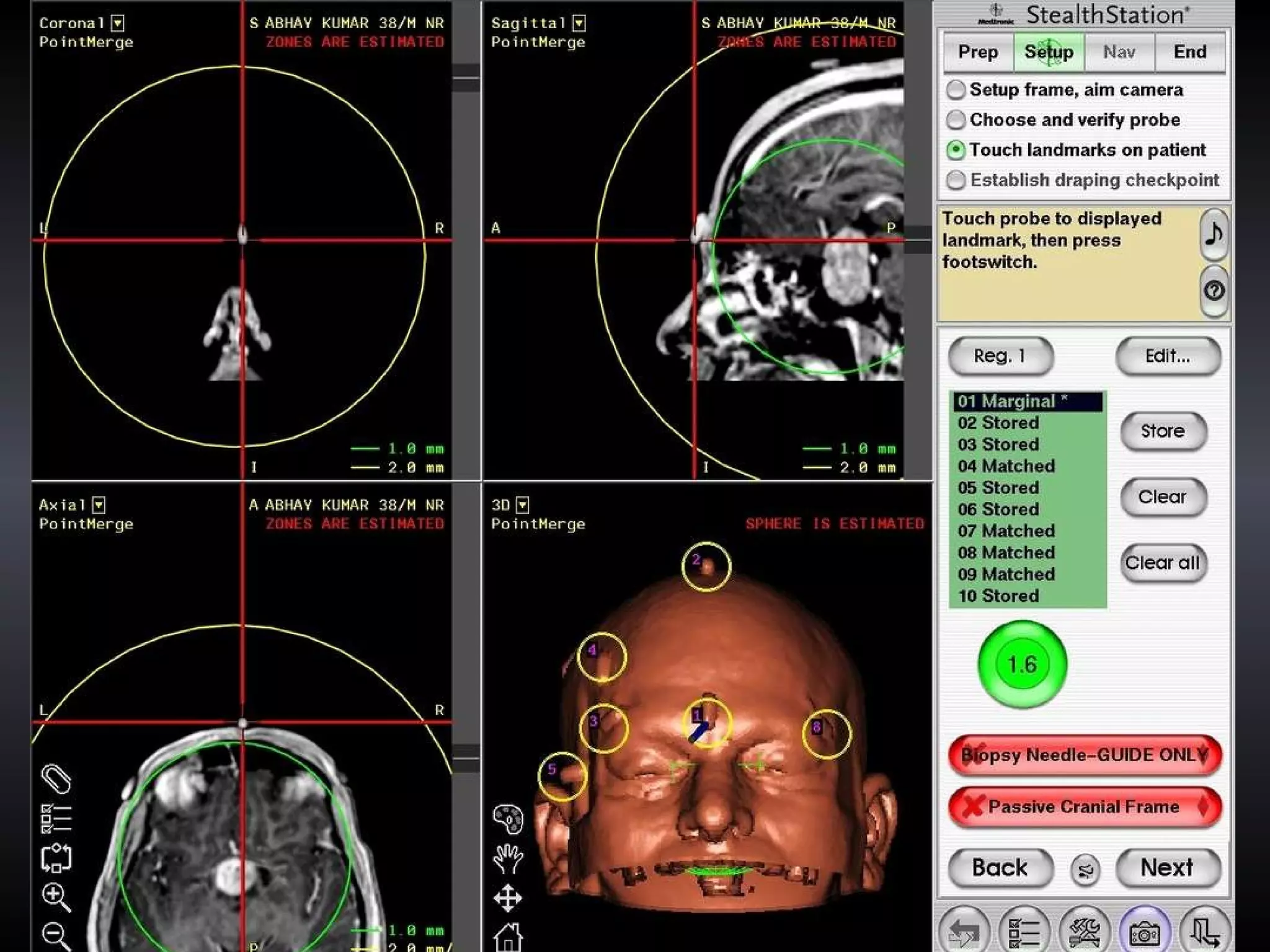The width and height of the screenshot is (1270, 952).
Task: Open the Sagittal view dropdown
Action: (579, 24)
